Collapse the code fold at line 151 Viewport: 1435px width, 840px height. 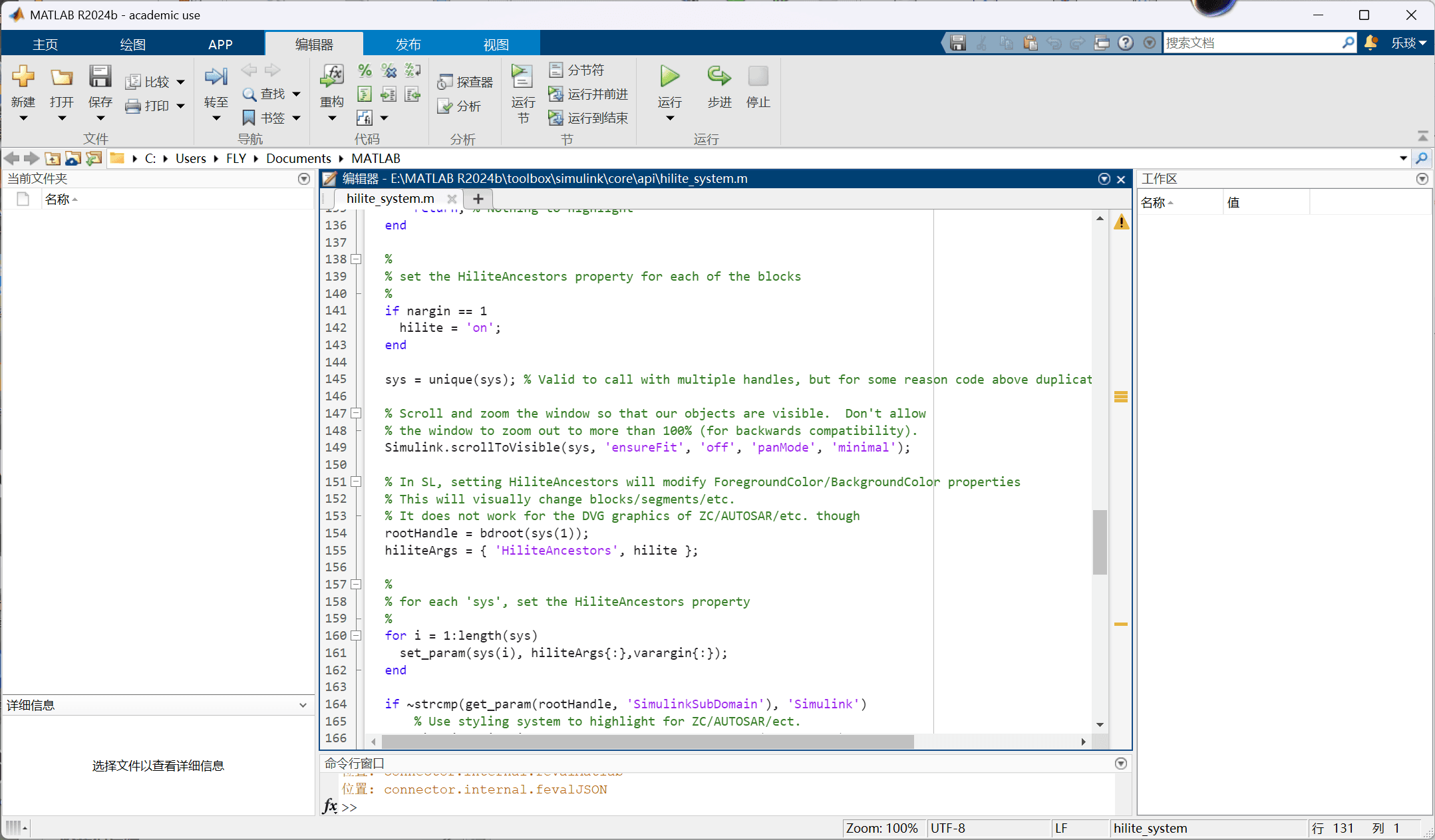(357, 482)
